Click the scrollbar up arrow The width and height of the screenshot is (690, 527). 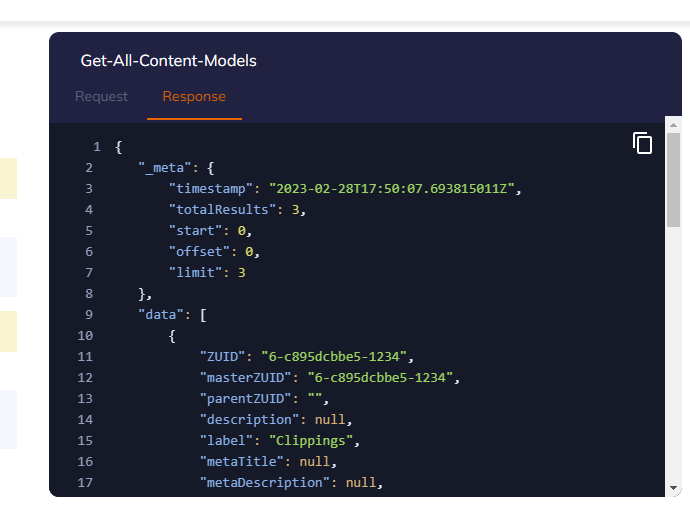(673, 125)
